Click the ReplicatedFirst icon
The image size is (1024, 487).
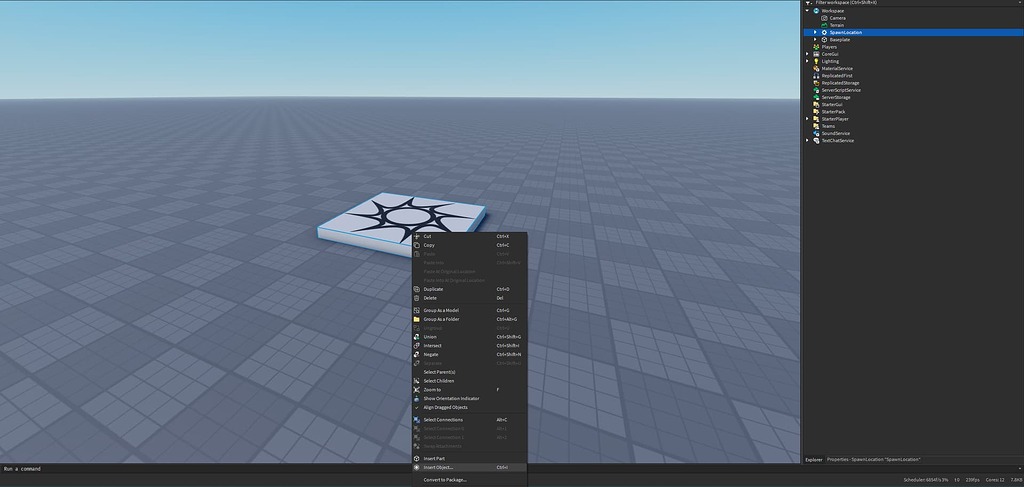pyautogui.click(x=816, y=76)
